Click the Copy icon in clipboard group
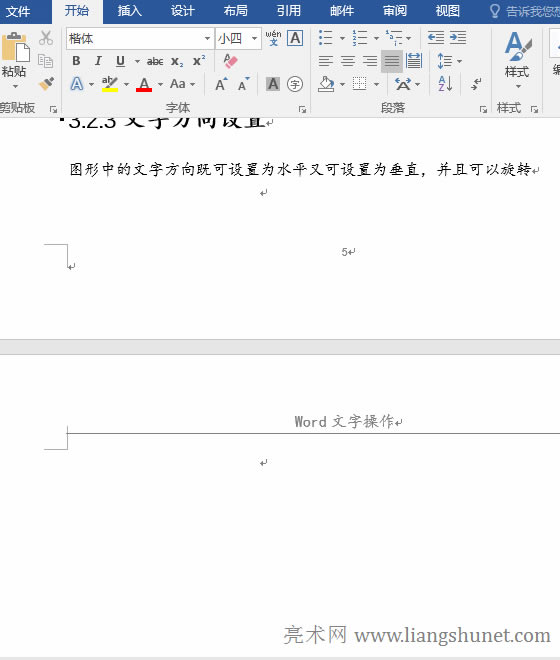Screen dimensions: 560x660 (x=45, y=61)
